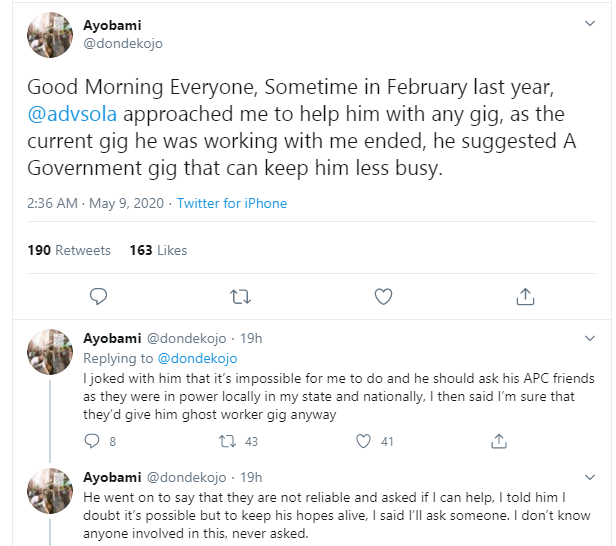Open Twitter for iPhone source link
Image resolution: width=616 pixels, height=546 pixels.
click(x=232, y=203)
